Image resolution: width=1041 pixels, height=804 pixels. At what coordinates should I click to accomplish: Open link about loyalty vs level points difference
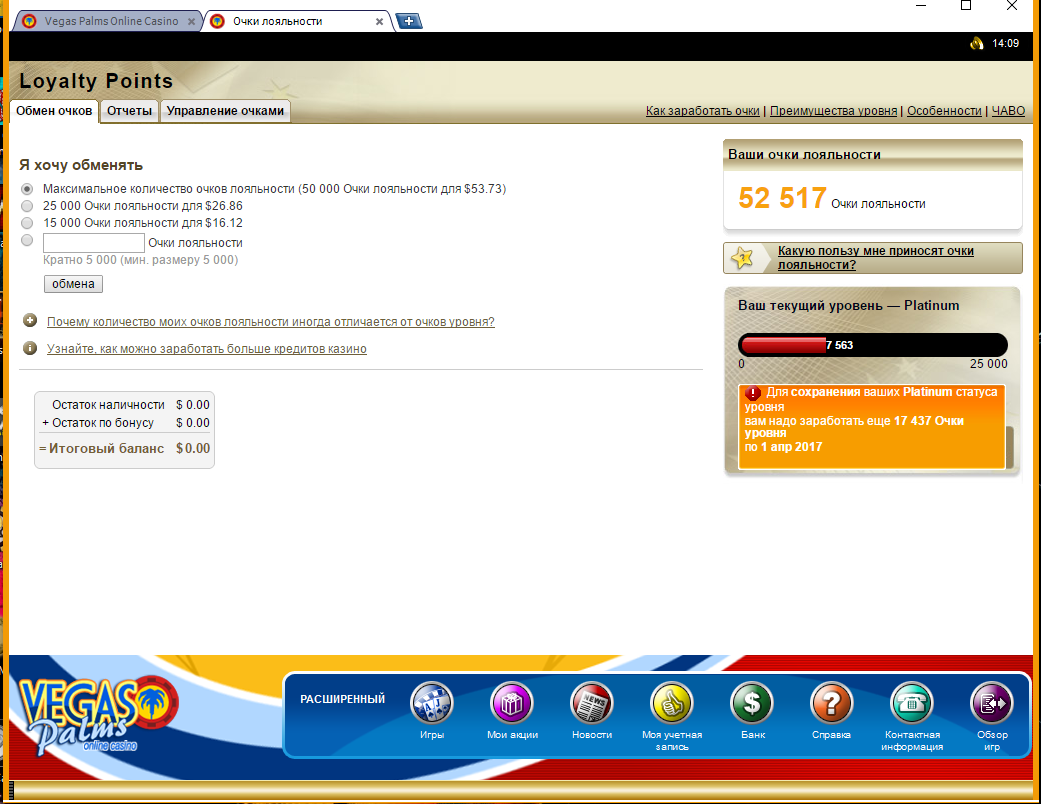271,322
